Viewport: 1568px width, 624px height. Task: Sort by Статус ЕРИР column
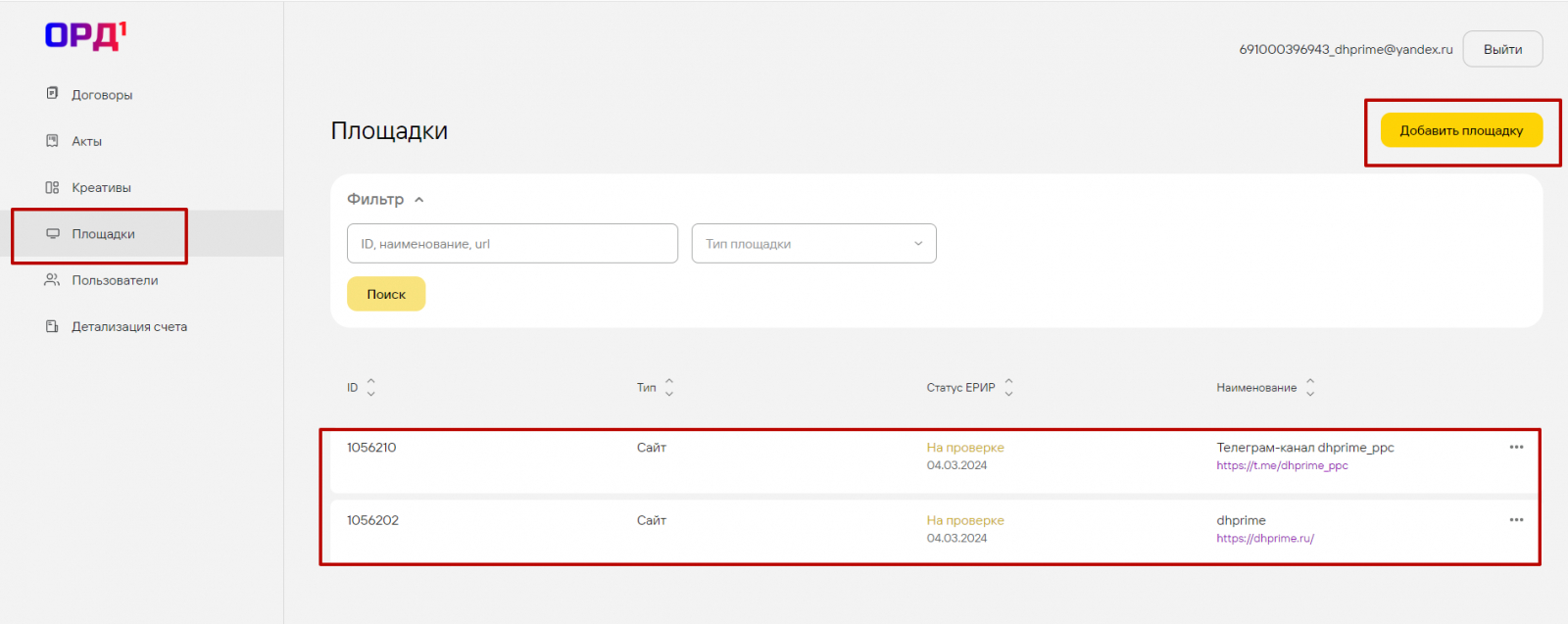tap(1008, 388)
